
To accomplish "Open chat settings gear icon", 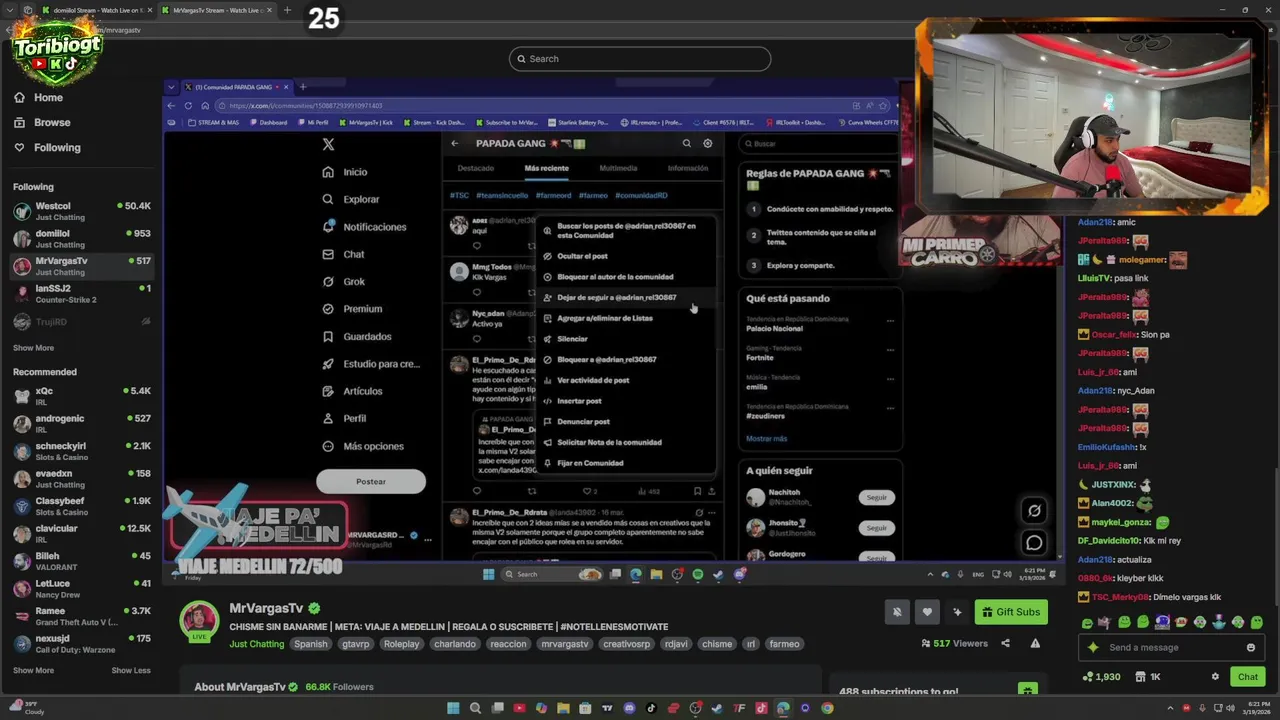I will 1215,677.
